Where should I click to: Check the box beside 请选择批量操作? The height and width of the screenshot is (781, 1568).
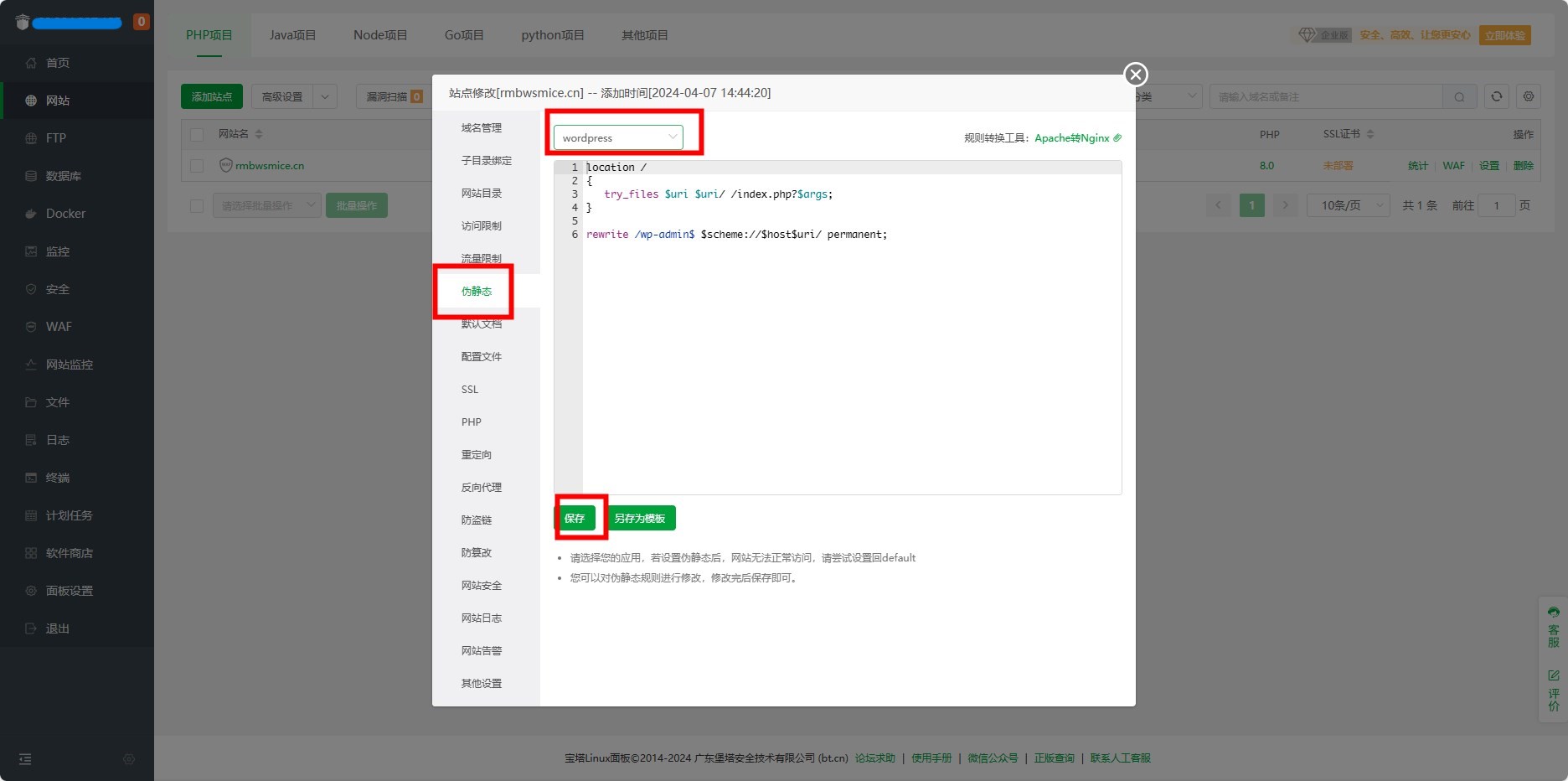[197, 205]
